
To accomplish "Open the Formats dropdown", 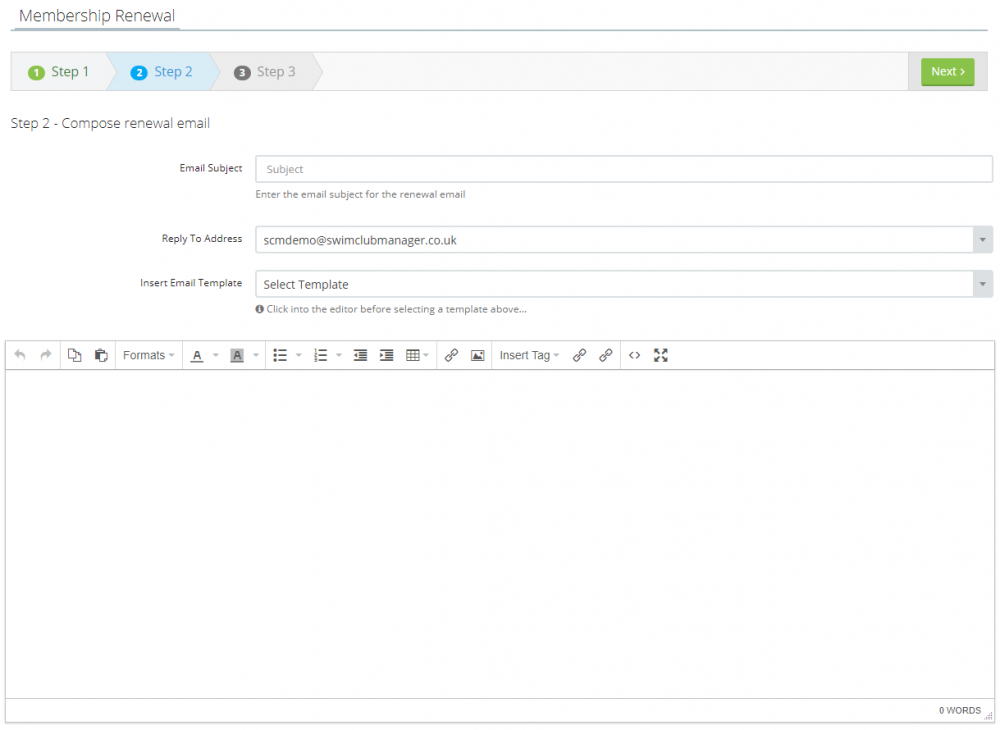I will [x=148, y=355].
